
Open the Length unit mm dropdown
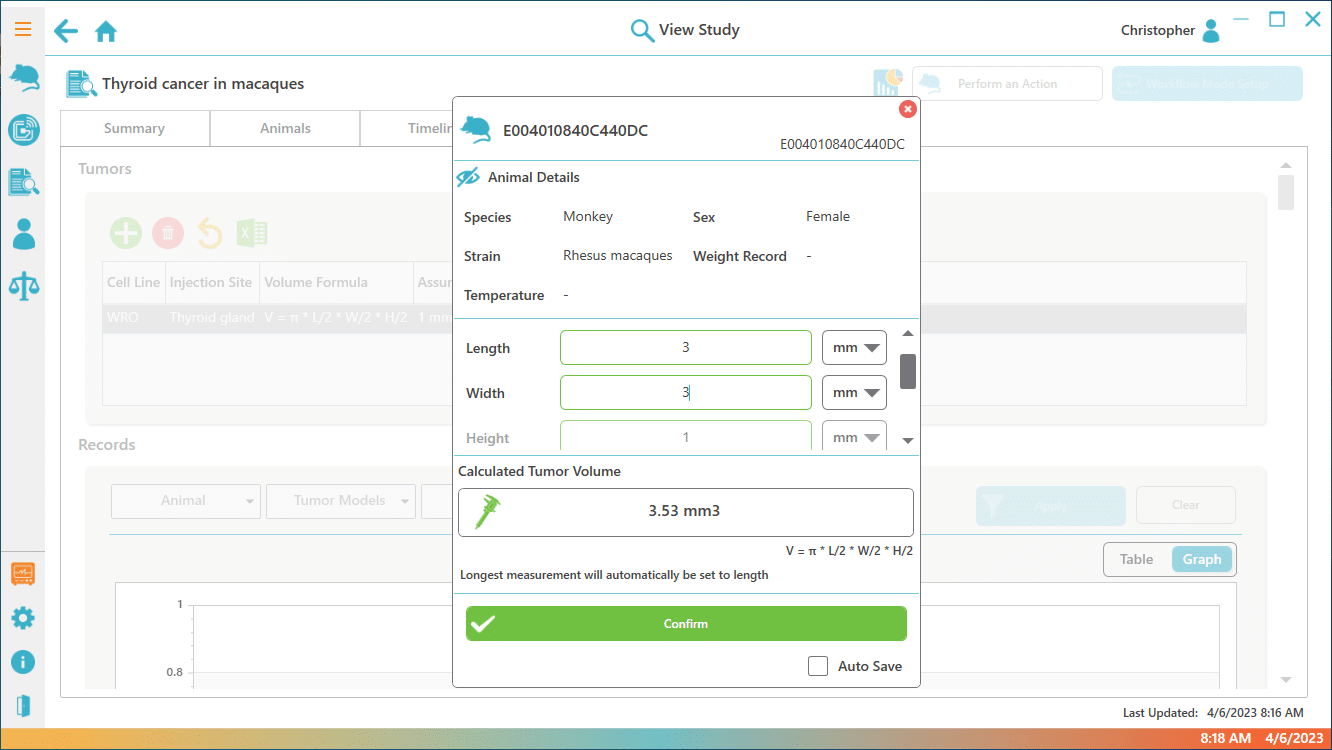point(854,348)
